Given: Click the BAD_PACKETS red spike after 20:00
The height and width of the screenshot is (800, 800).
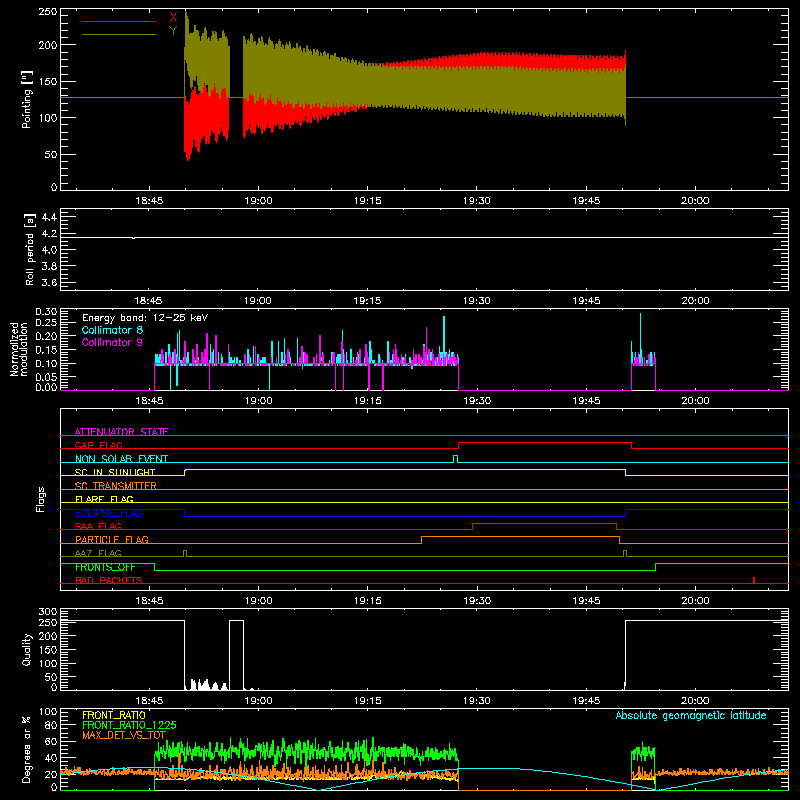Looking at the screenshot, I should [x=754, y=580].
